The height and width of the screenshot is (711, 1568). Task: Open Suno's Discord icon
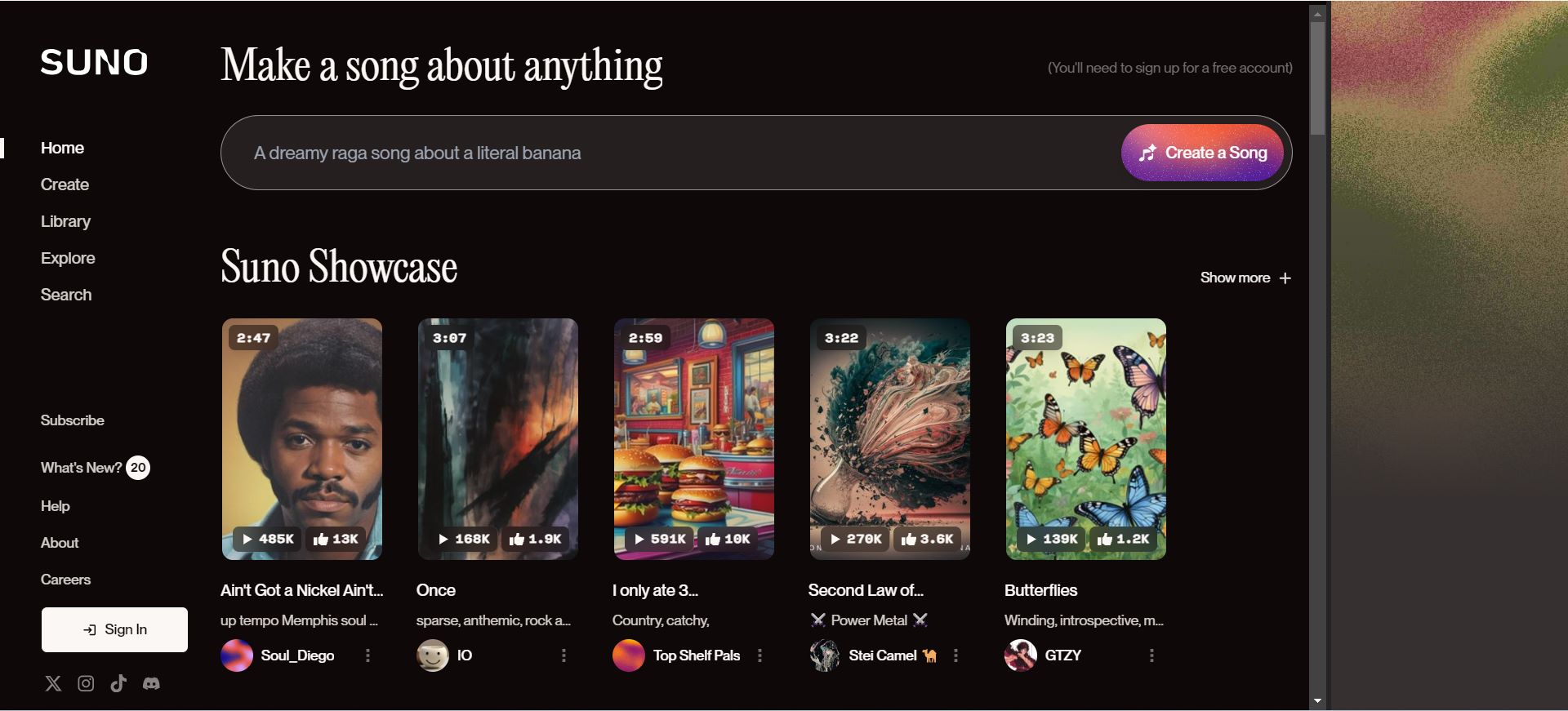click(x=151, y=683)
